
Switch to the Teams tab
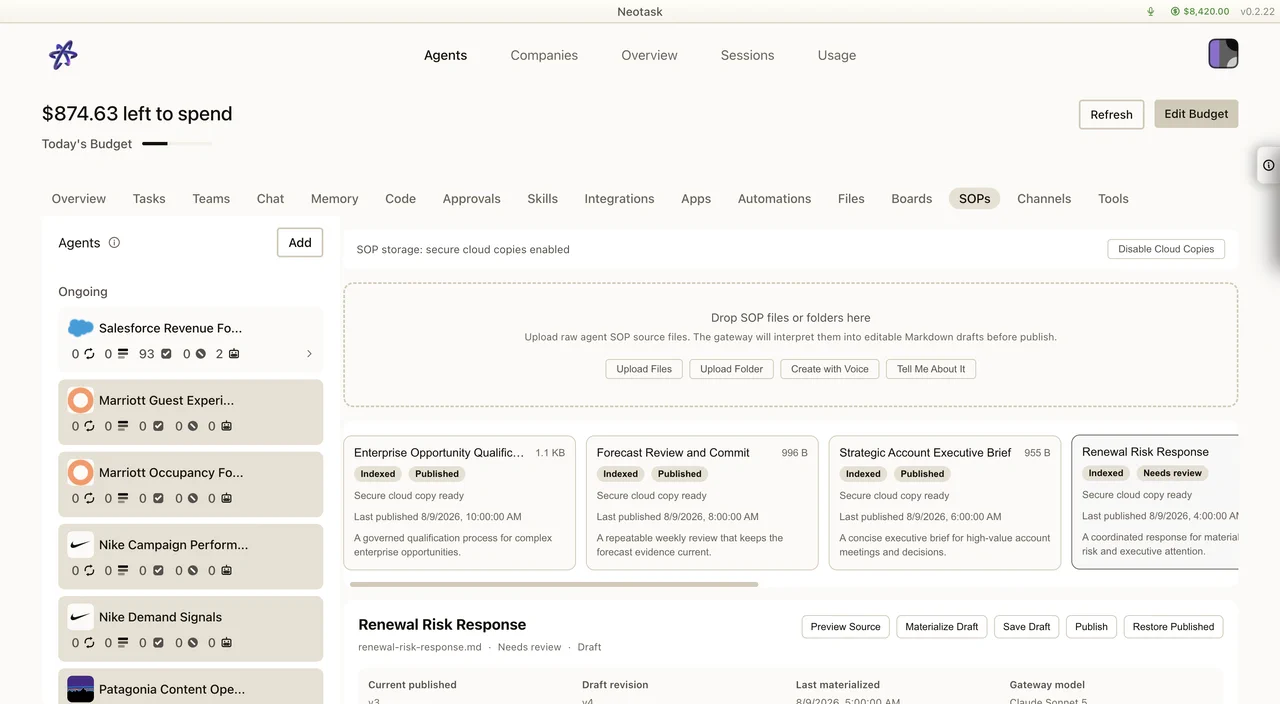(211, 198)
